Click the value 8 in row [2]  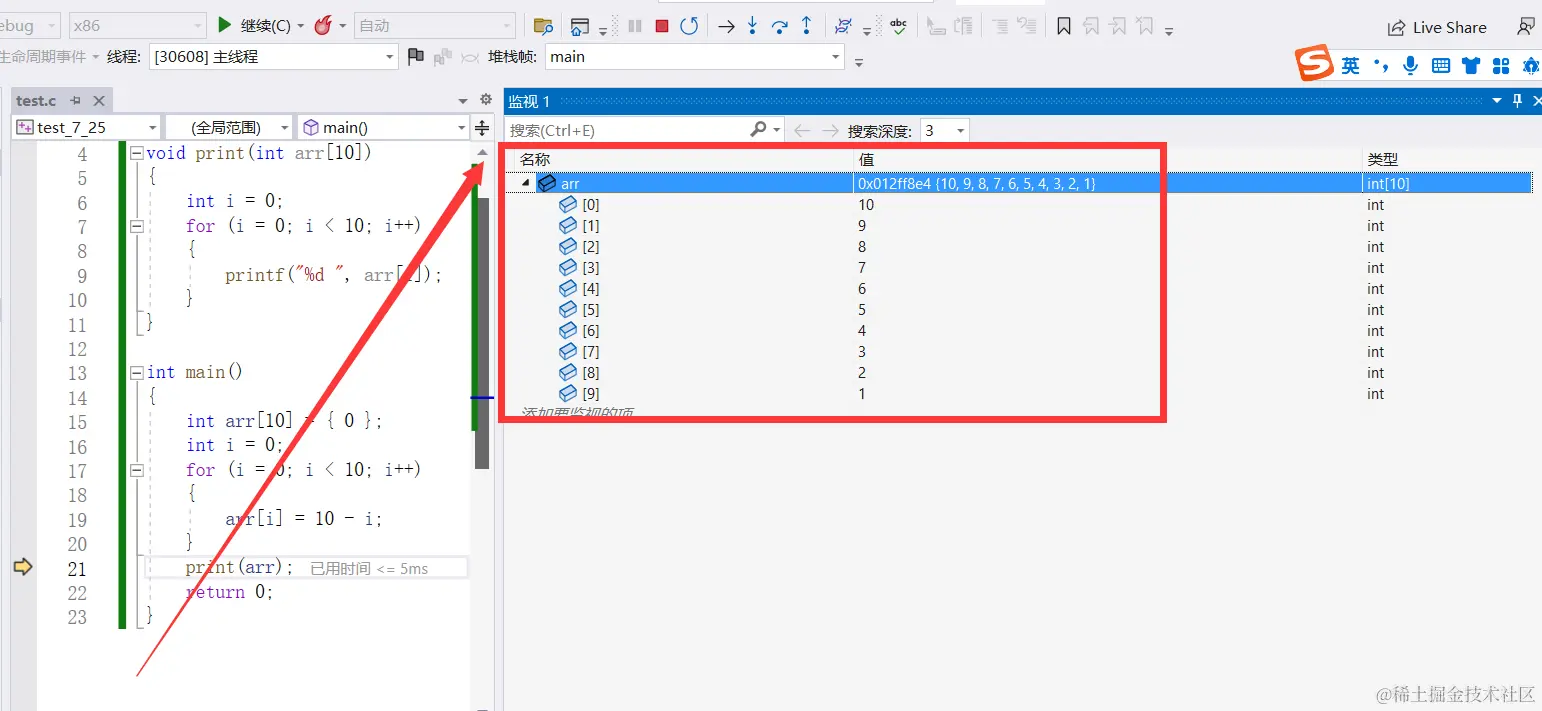862,247
